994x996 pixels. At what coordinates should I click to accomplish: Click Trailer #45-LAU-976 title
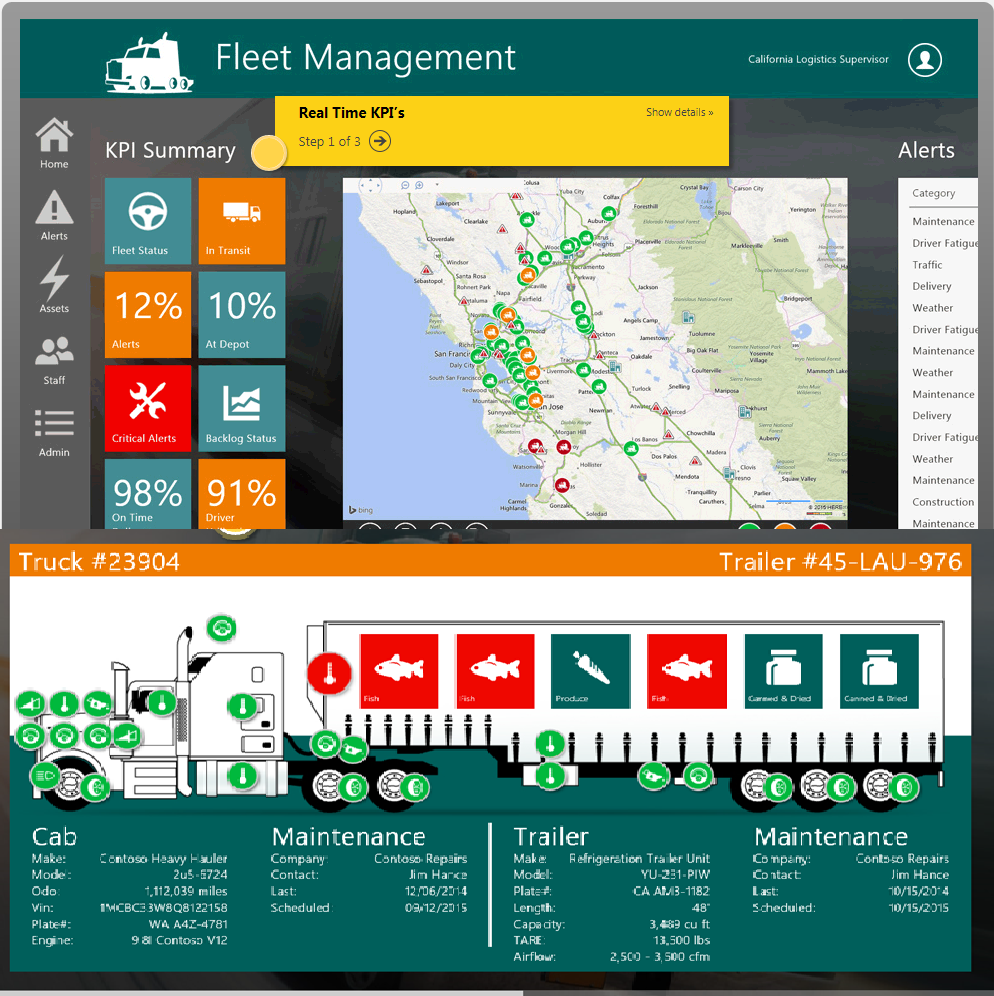click(x=840, y=562)
